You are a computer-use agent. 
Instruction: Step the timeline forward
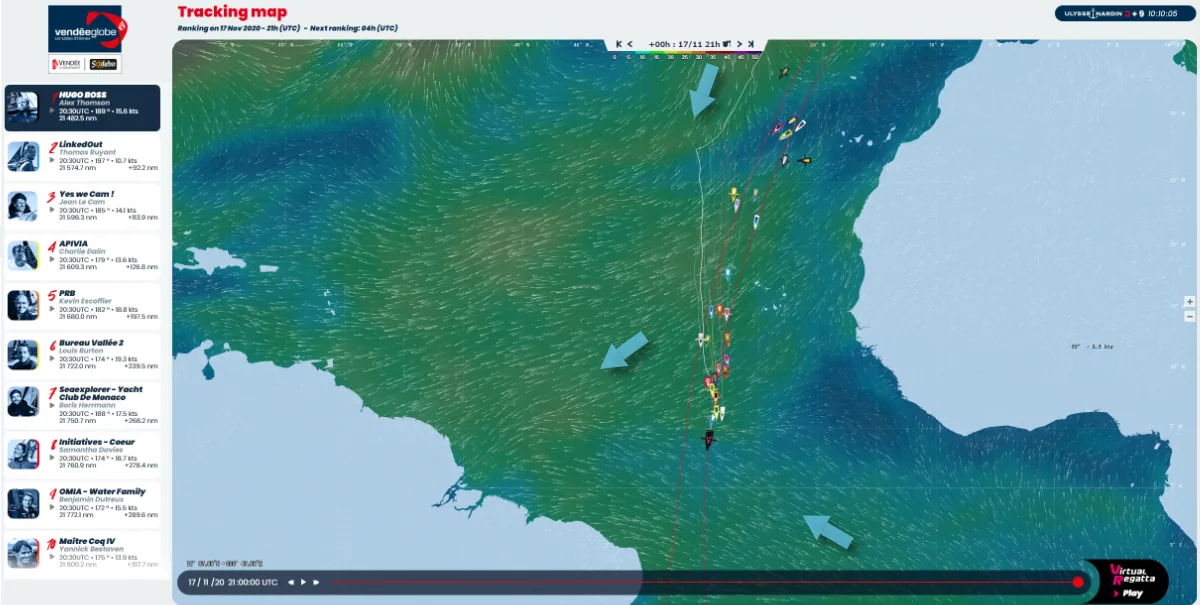click(316, 582)
